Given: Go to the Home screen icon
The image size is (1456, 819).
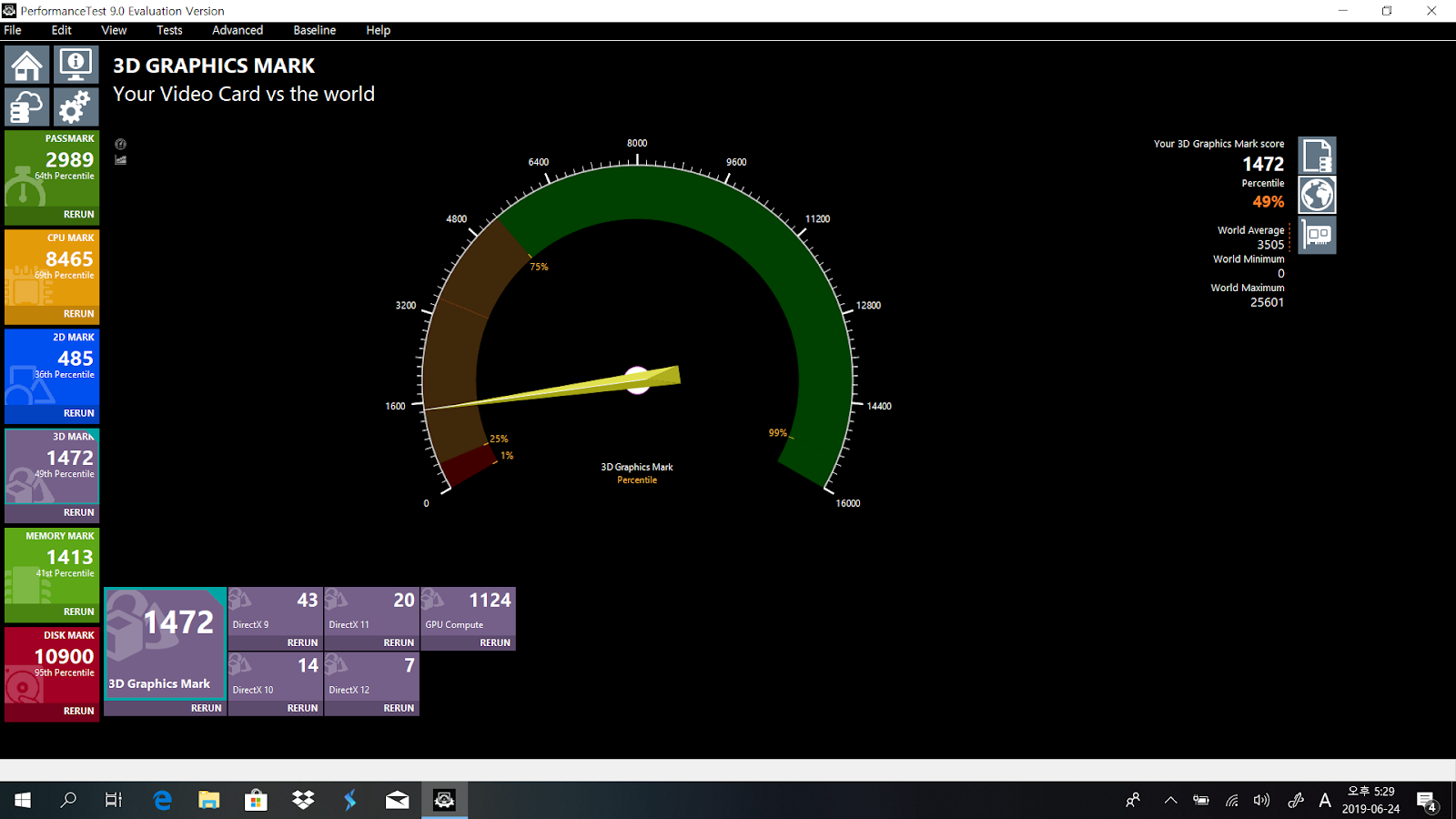Looking at the screenshot, I should [26, 65].
